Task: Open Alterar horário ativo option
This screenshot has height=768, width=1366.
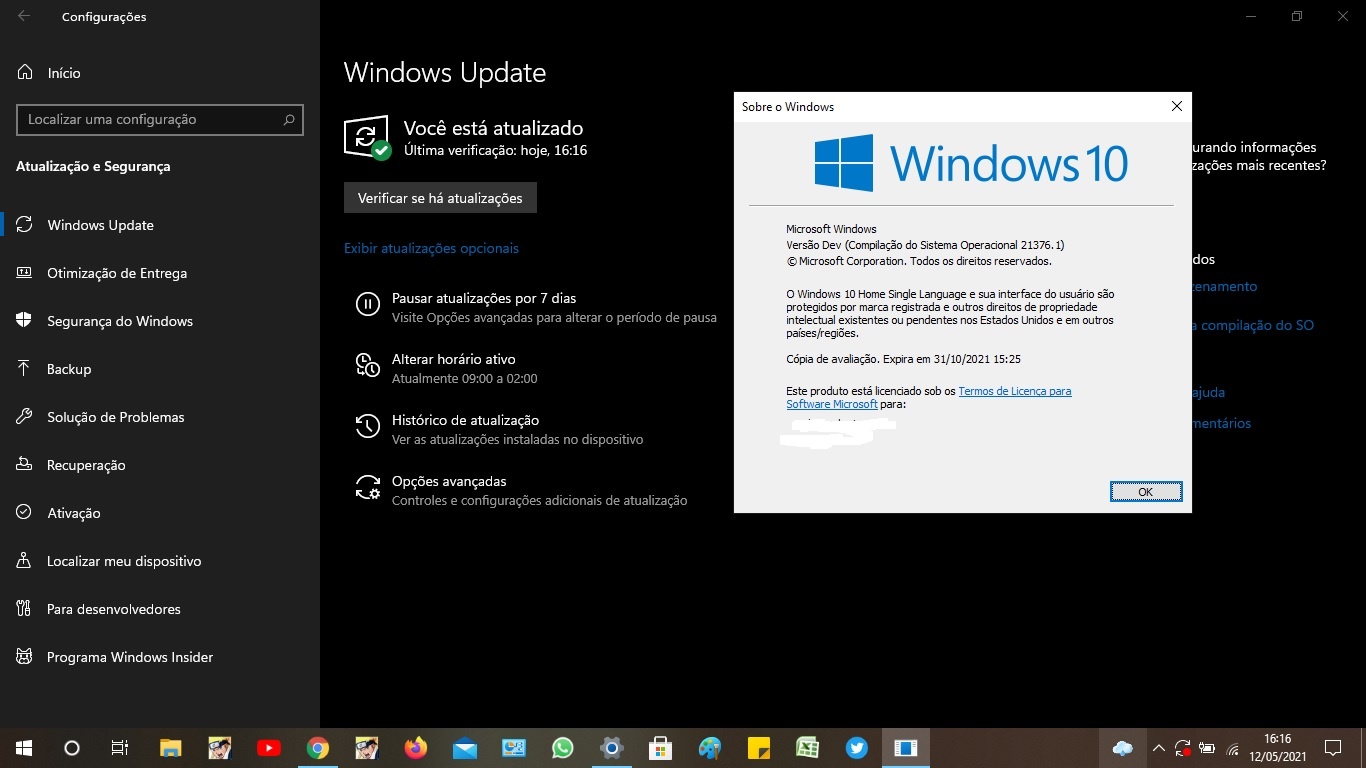Action: point(446,368)
